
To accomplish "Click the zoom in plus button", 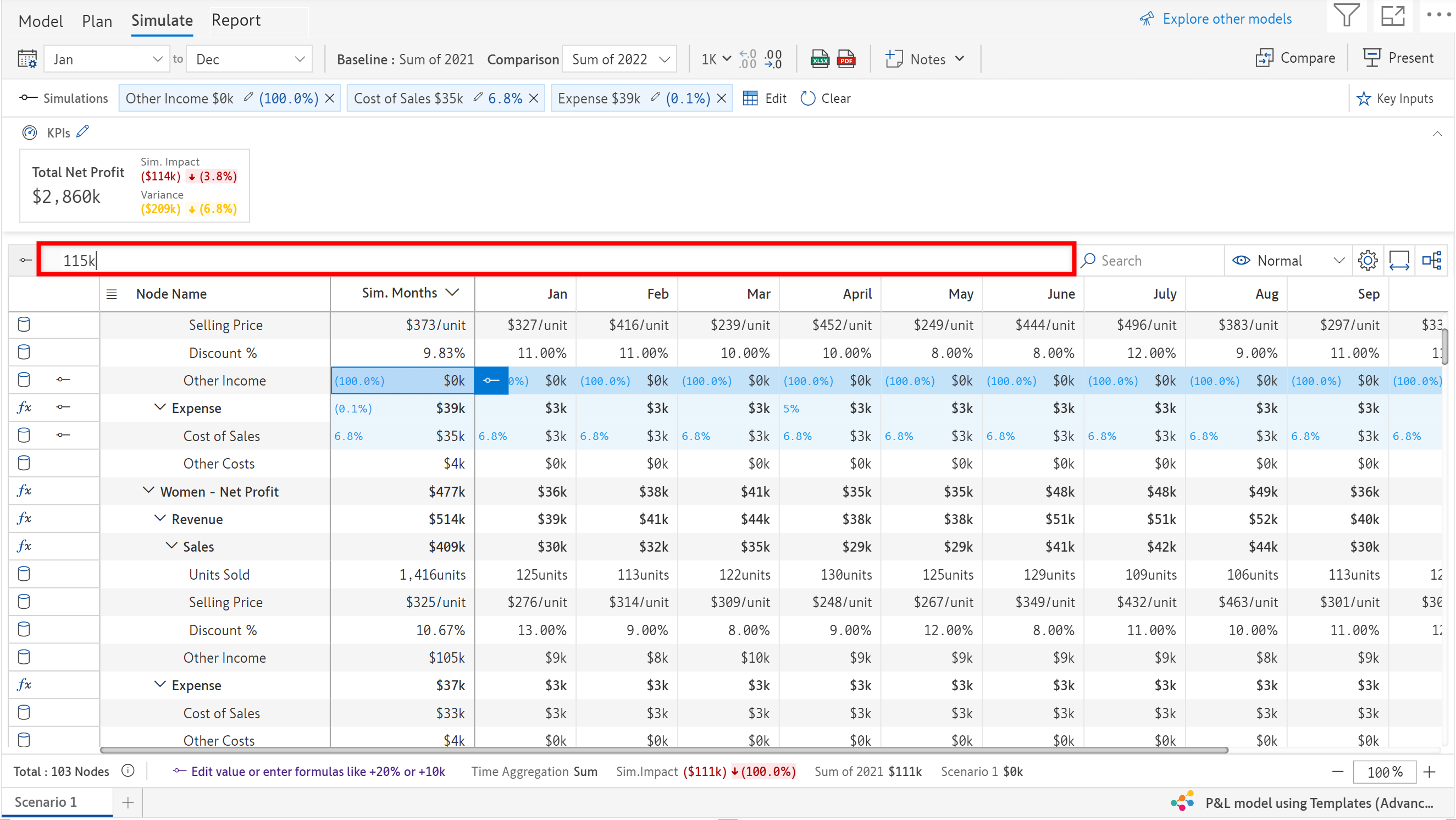I will [1429, 772].
